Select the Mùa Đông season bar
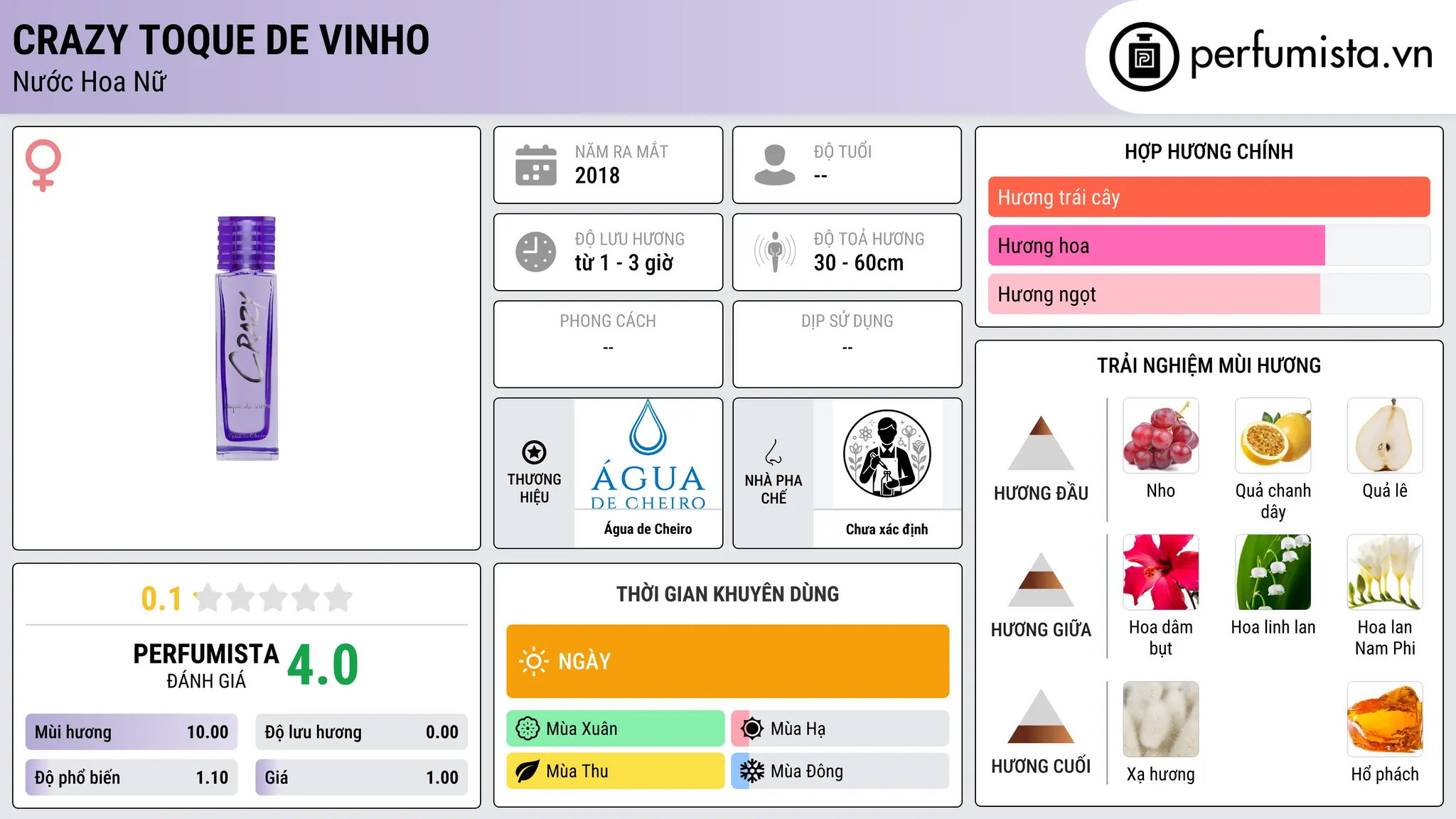Viewport: 1456px width, 819px height. [x=840, y=771]
